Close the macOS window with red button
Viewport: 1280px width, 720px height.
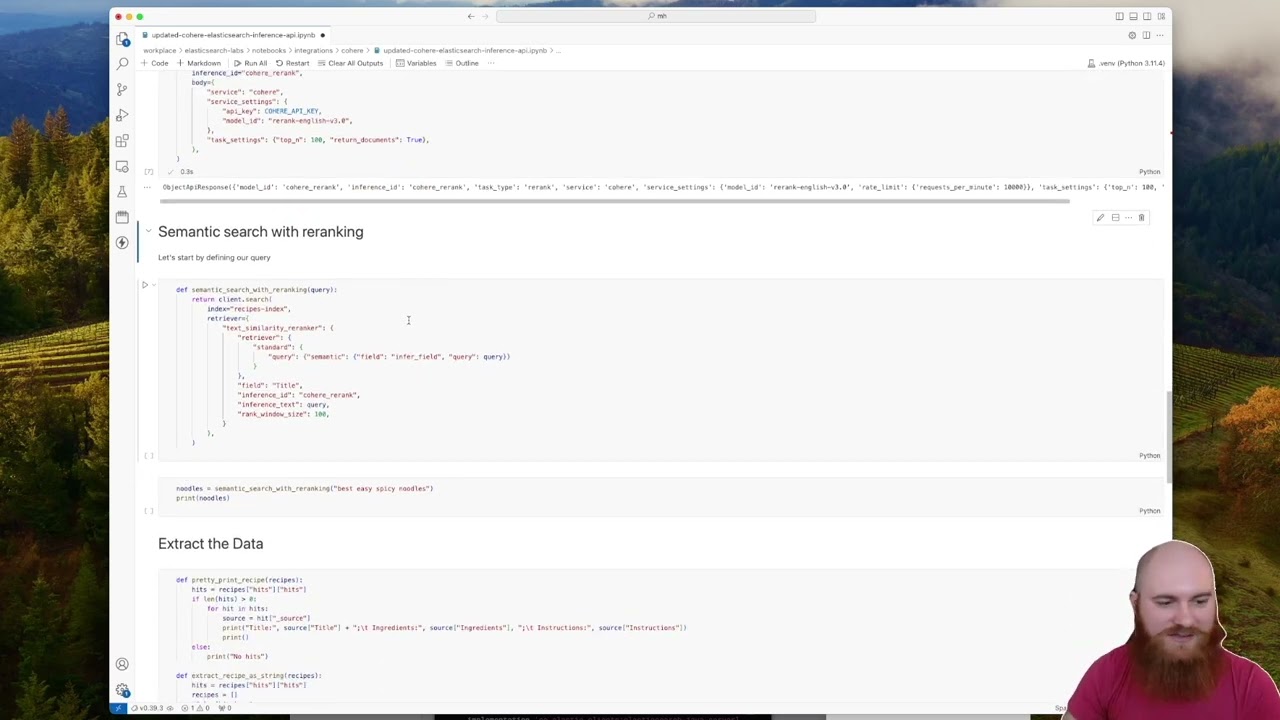pyautogui.click(x=118, y=16)
